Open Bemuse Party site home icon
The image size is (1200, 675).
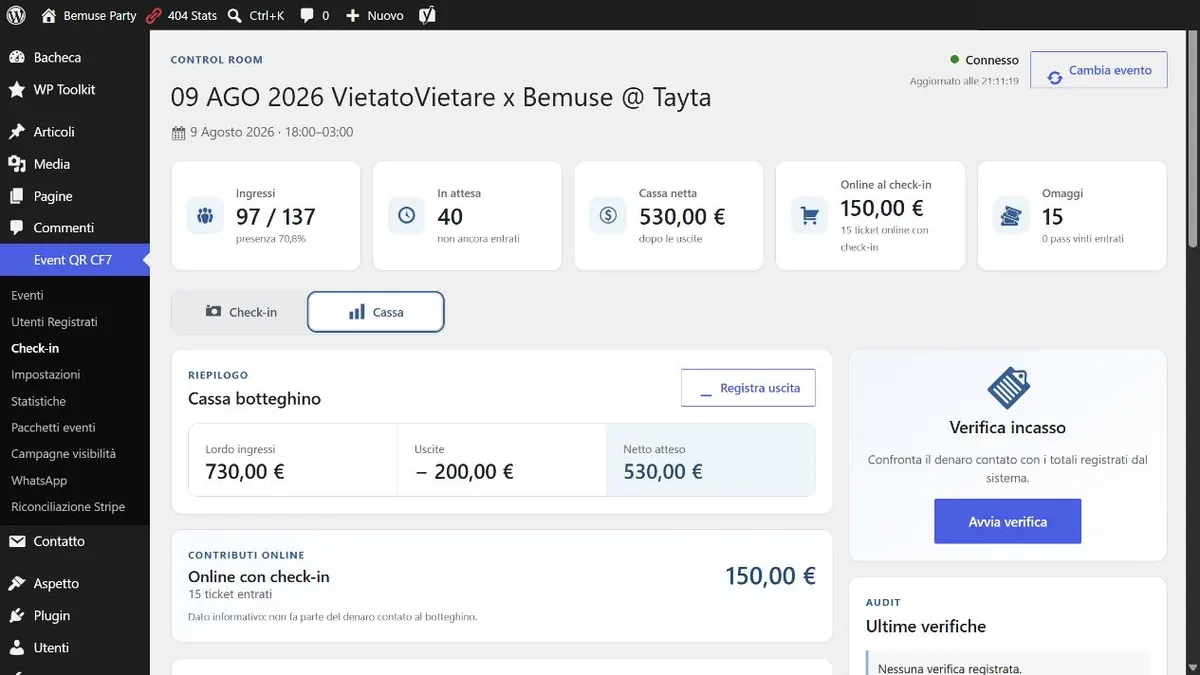pos(49,15)
